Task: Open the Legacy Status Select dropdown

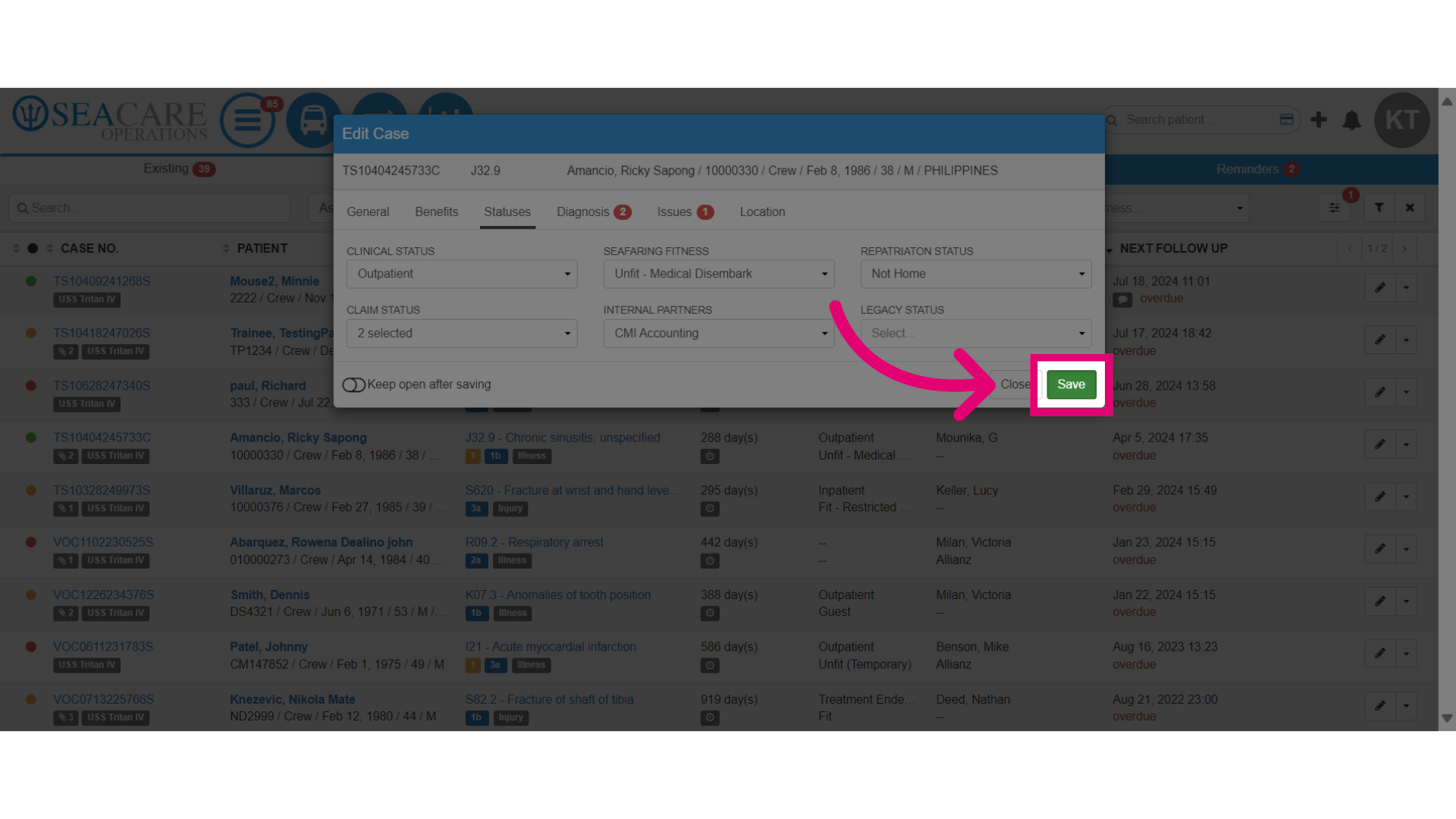Action: pyautogui.click(x=976, y=333)
